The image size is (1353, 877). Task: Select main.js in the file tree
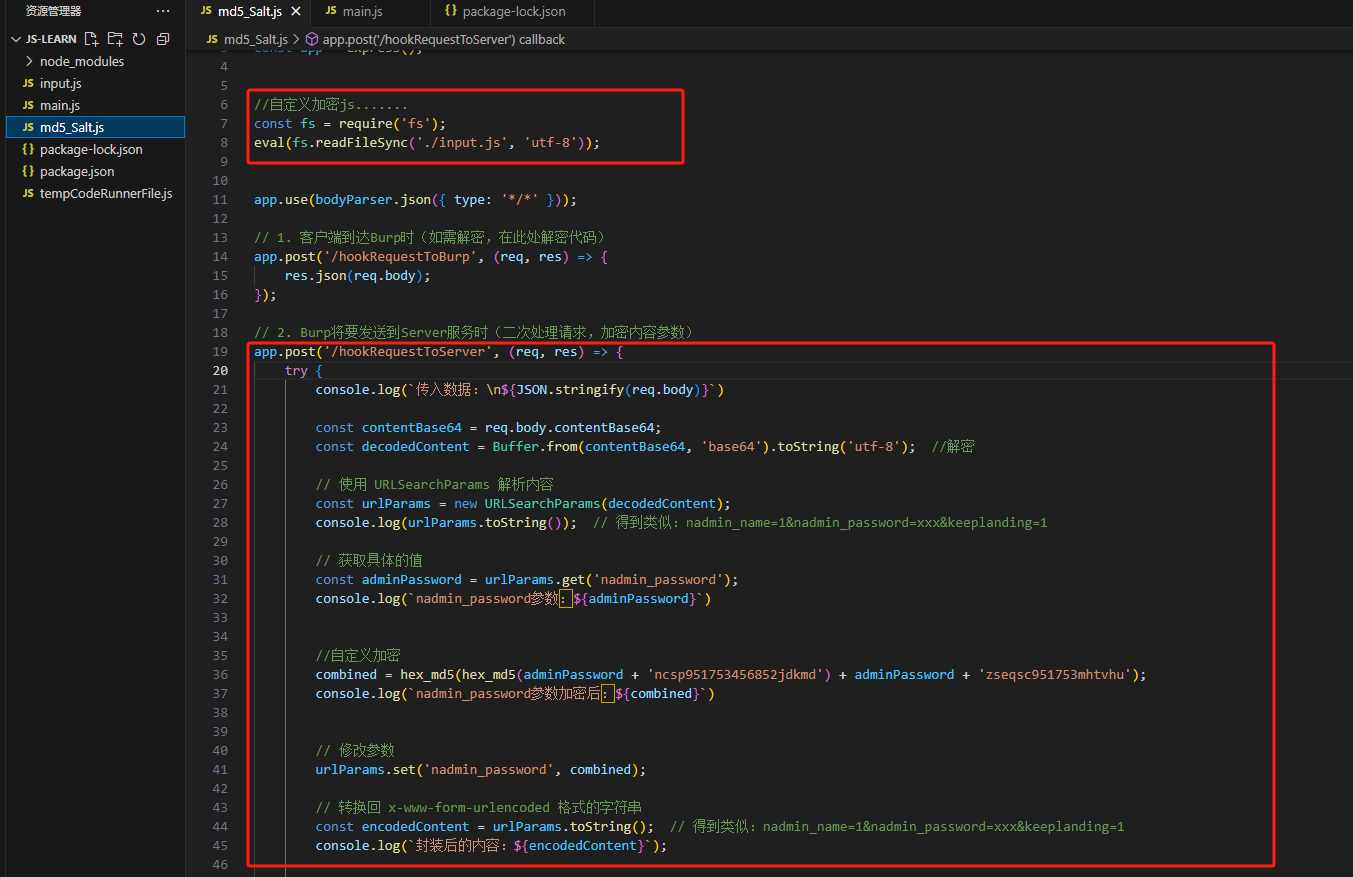point(59,105)
